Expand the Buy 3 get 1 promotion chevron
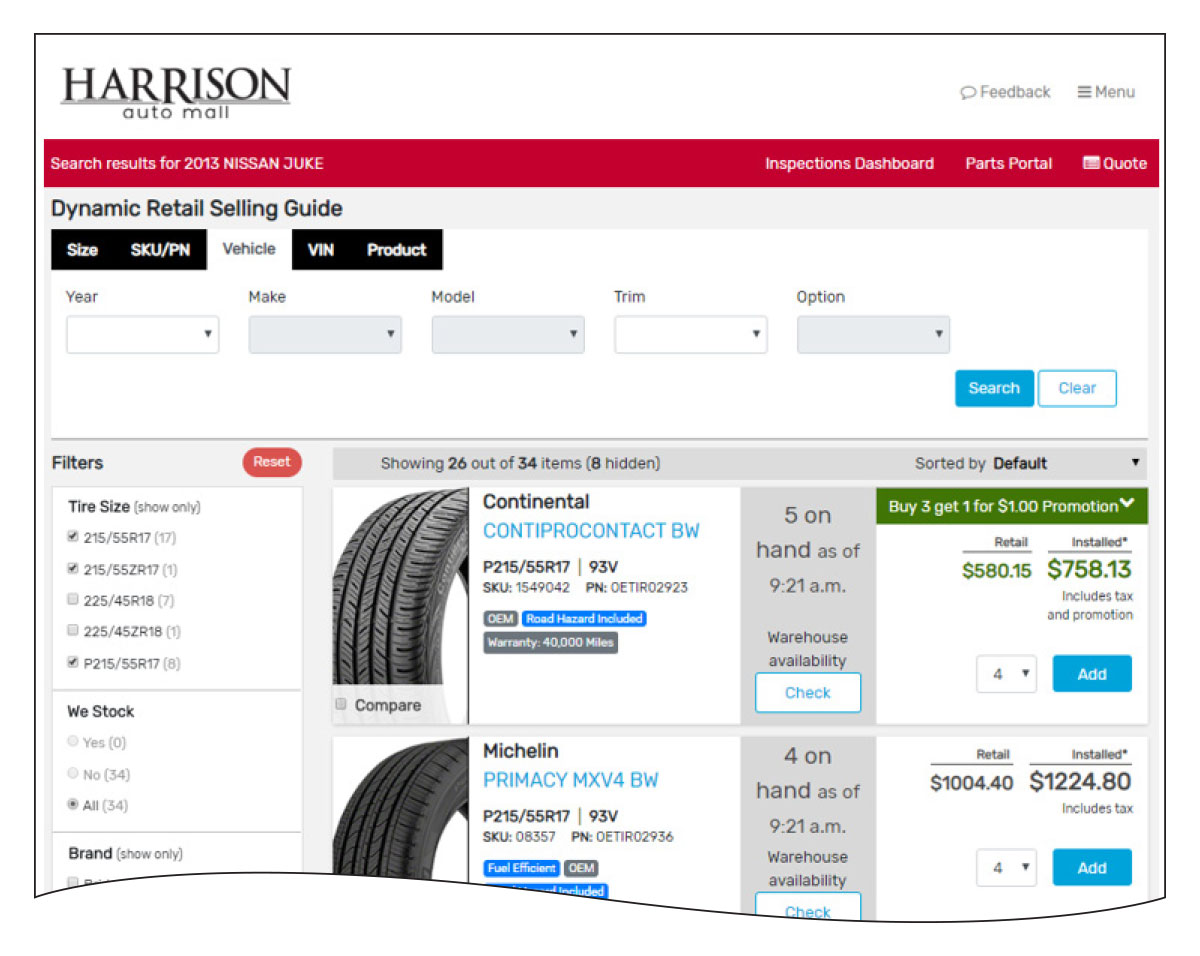 1127,505
